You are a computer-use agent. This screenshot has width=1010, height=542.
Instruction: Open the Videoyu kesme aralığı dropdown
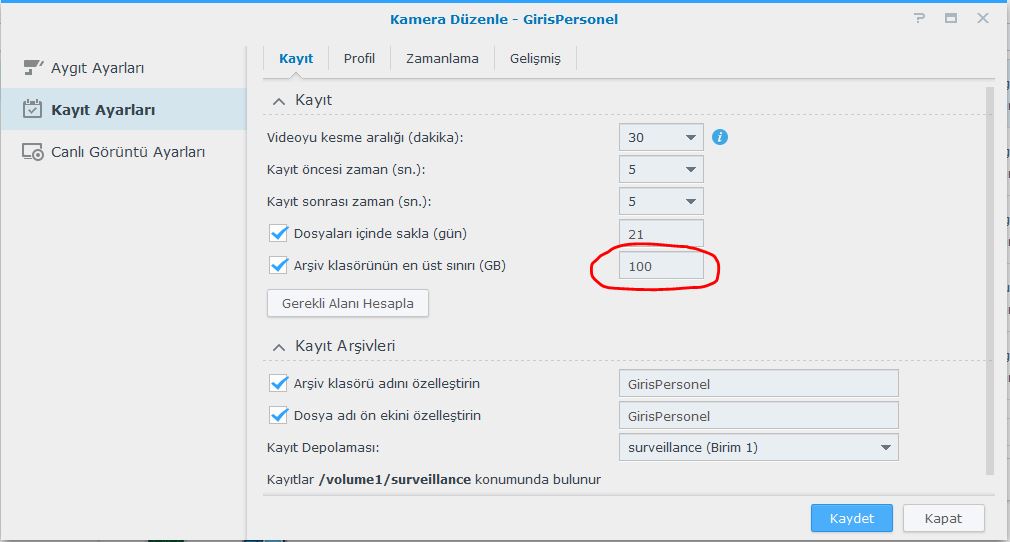tap(661, 138)
